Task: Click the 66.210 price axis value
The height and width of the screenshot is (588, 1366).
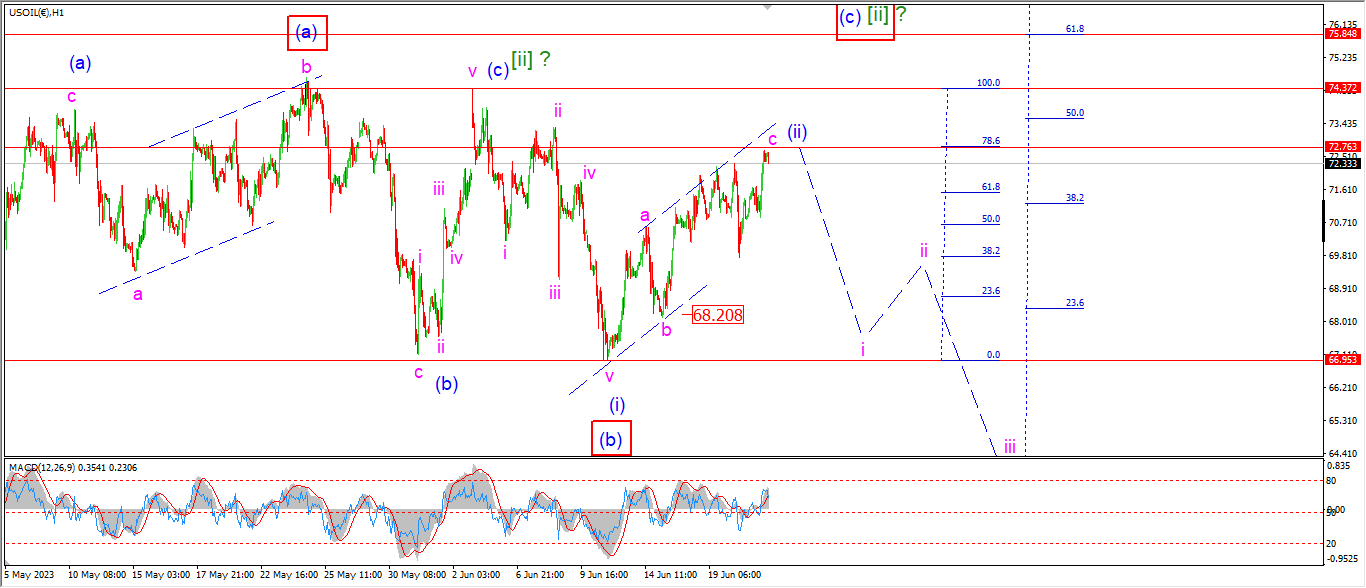Action: tap(1344, 387)
